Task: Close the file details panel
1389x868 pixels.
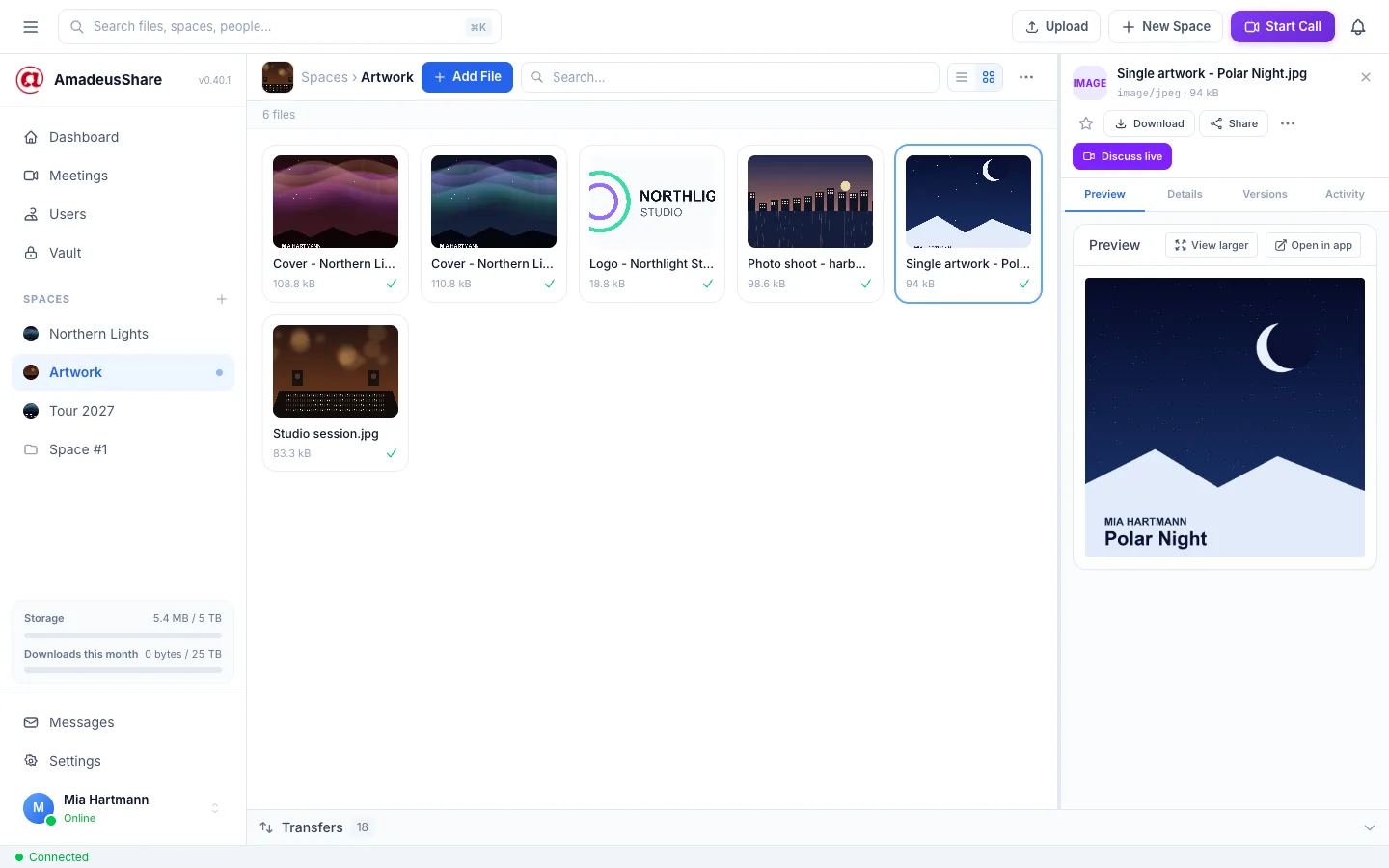Action: point(1366,77)
